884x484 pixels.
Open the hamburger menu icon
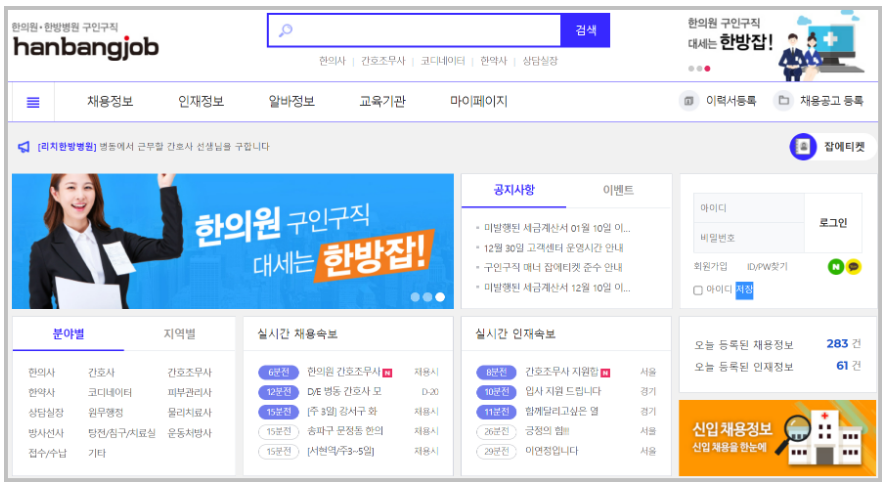tap(33, 102)
